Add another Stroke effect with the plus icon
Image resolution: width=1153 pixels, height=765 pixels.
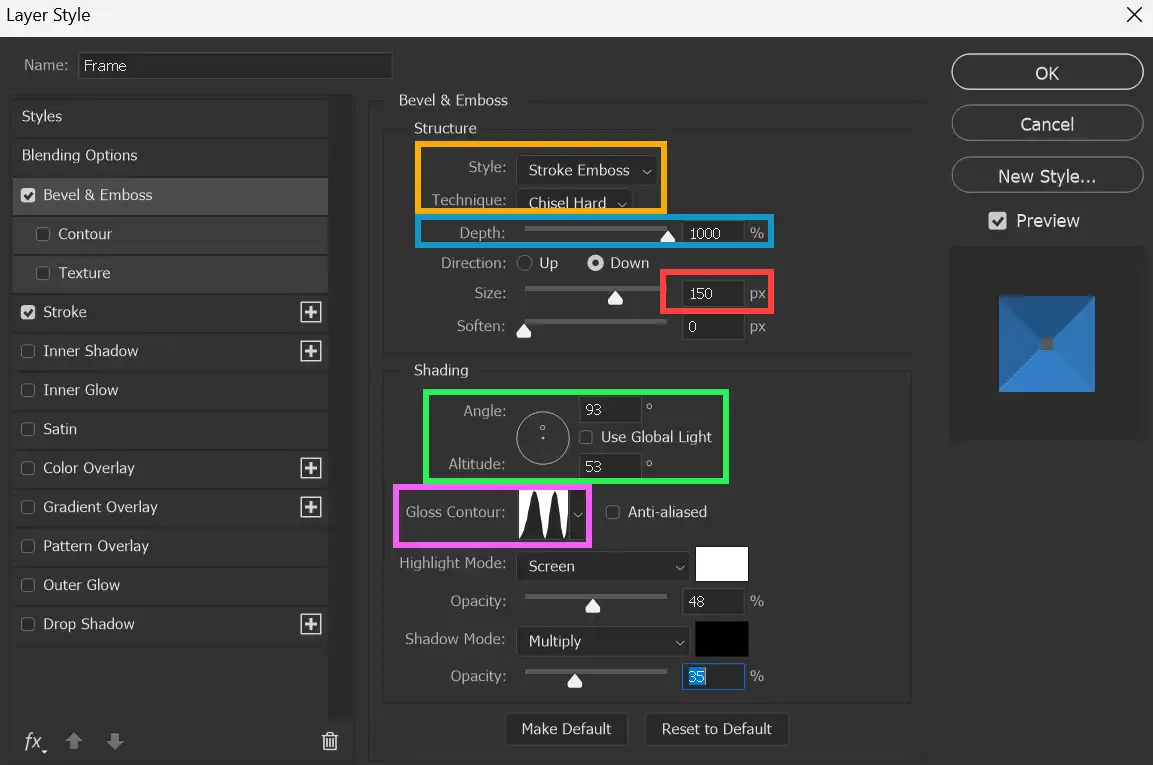(x=310, y=312)
